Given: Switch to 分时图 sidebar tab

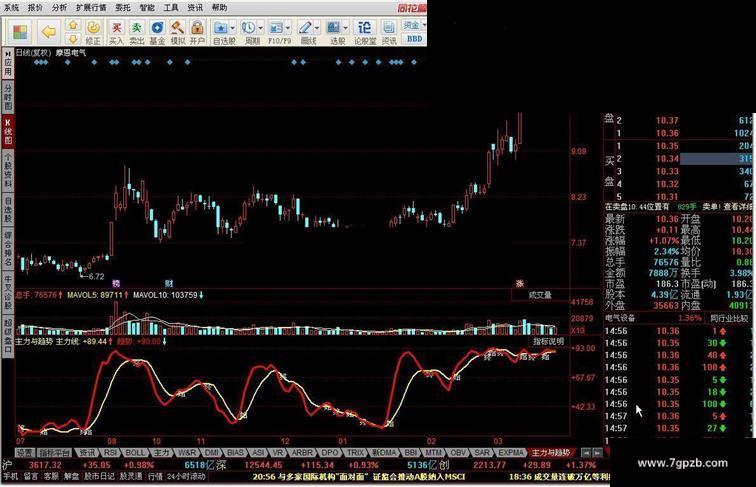Looking at the screenshot, I should click(8, 96).
